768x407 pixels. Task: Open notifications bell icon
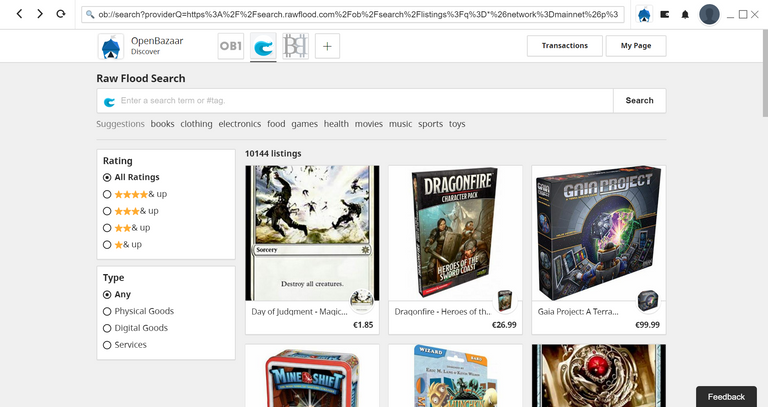click(685, 15)
